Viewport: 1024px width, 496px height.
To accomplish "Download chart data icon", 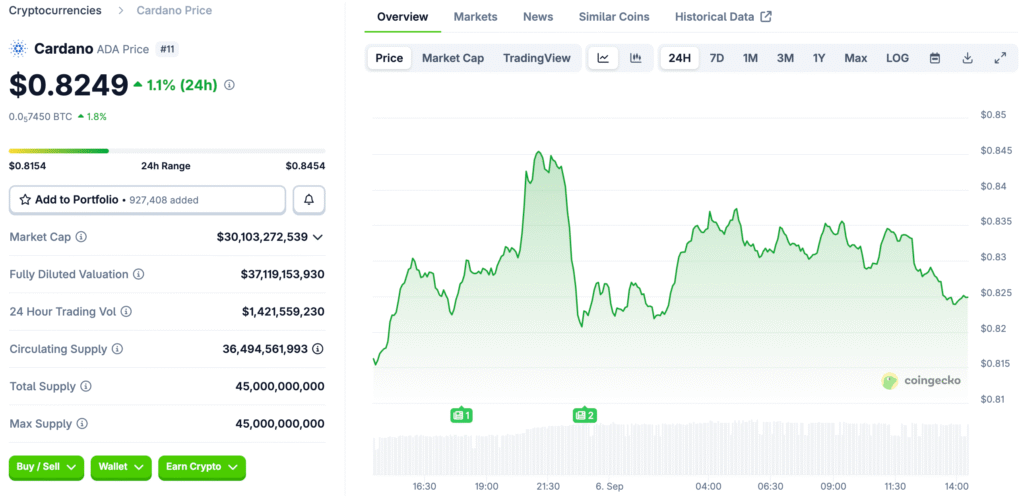I will tap(968, 58).
